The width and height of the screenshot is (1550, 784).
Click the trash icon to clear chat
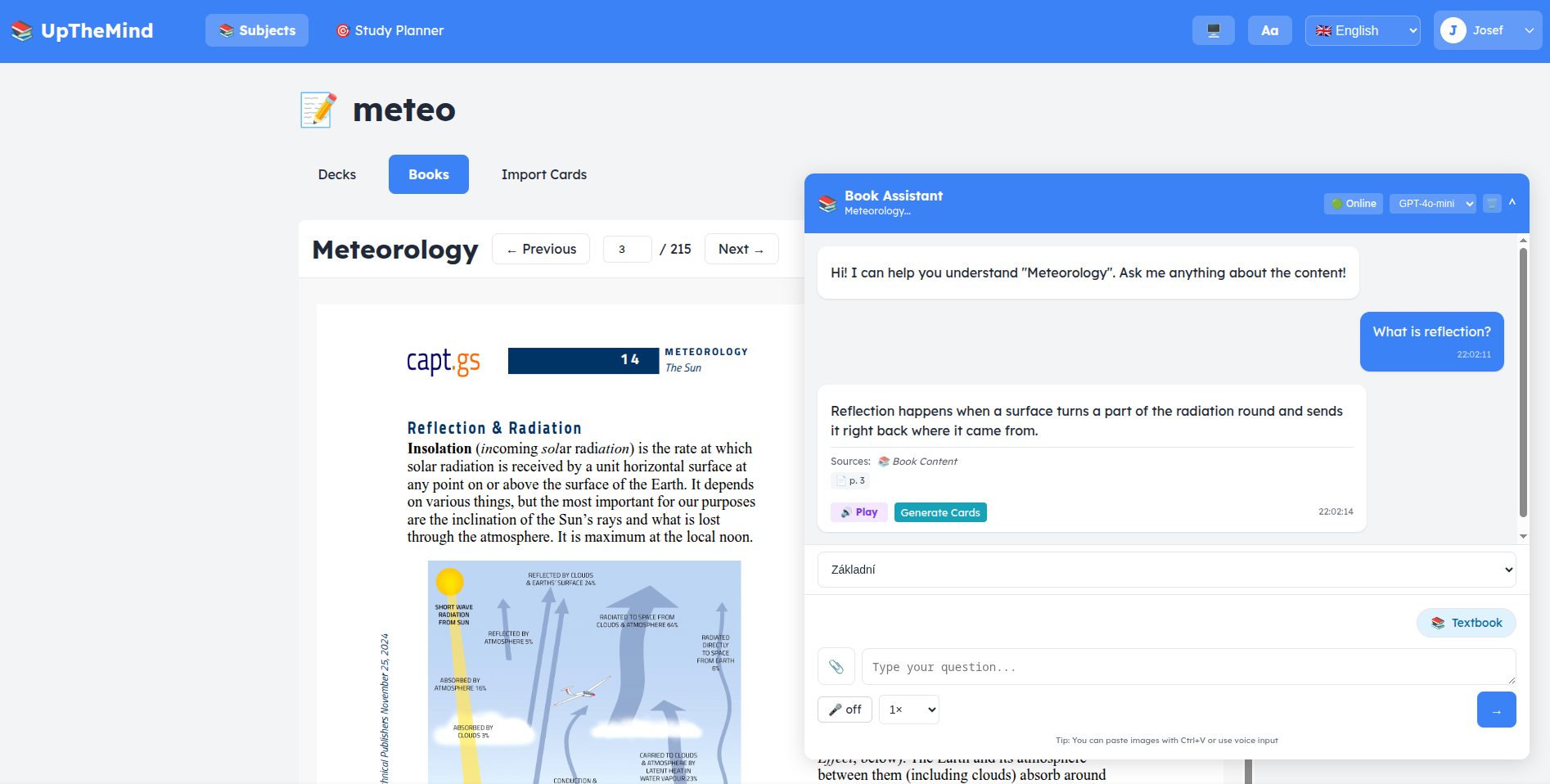pyautogui.click(x=1492, y=204)
